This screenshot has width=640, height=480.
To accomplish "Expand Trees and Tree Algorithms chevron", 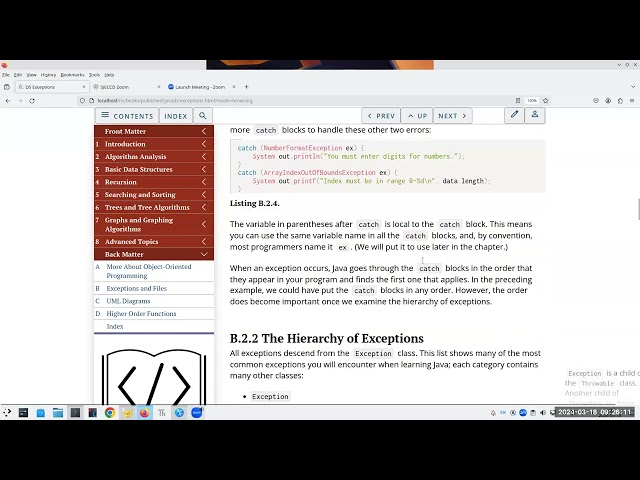I will (204, 207).
